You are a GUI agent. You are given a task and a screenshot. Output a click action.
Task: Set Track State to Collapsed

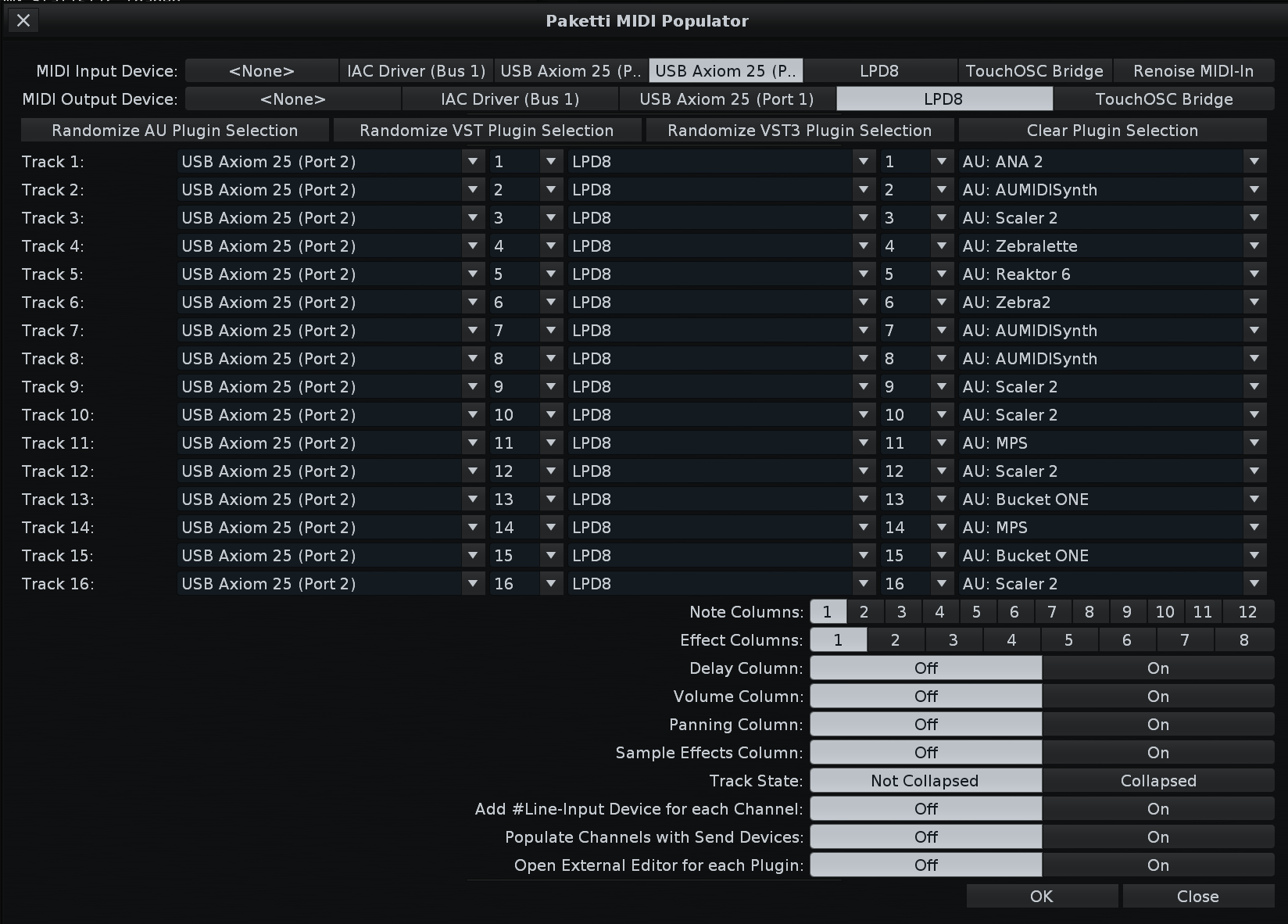tap(1157, 781)
